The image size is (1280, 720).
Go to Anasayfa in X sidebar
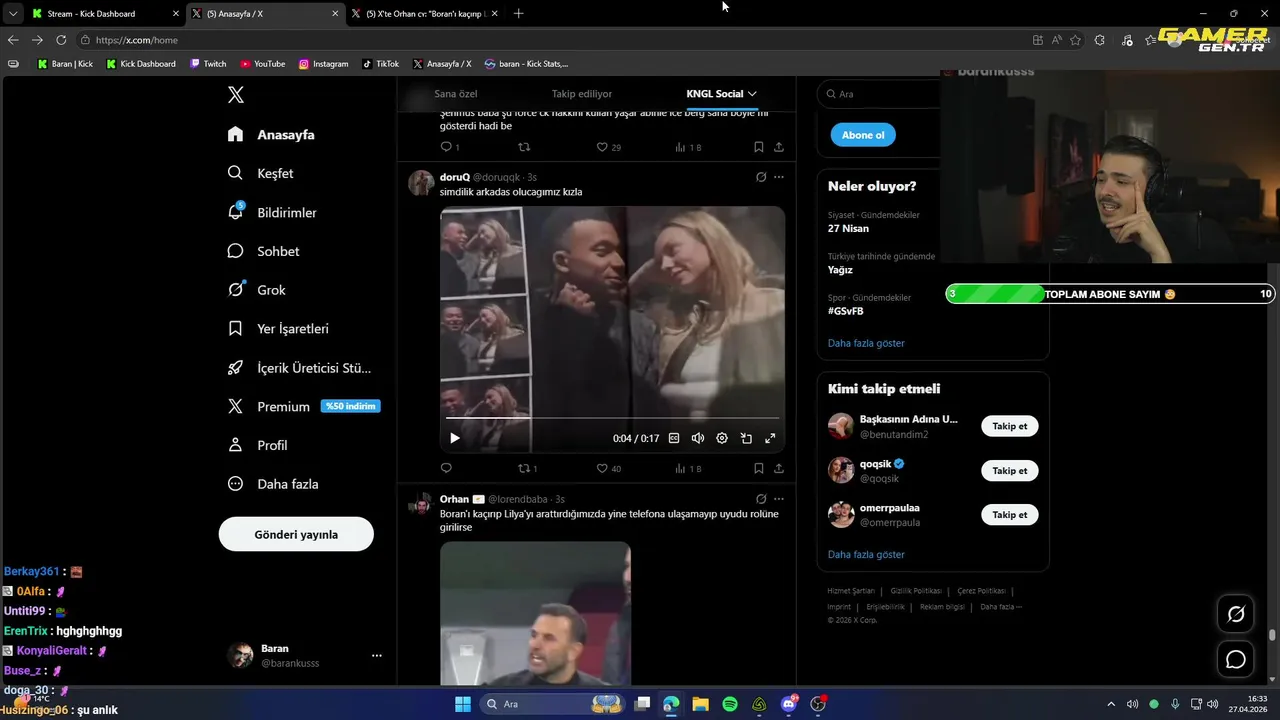point(271,134)
